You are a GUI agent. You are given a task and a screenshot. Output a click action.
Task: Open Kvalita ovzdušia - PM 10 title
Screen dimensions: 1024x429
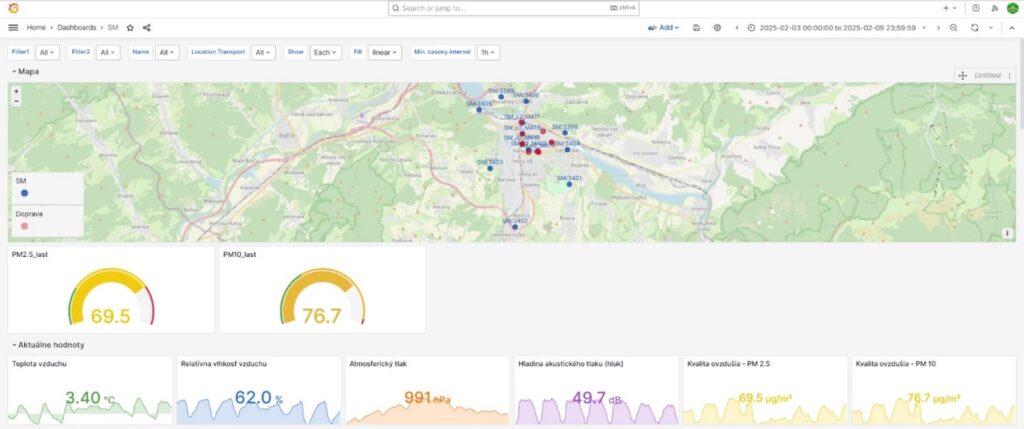(895, 364)
